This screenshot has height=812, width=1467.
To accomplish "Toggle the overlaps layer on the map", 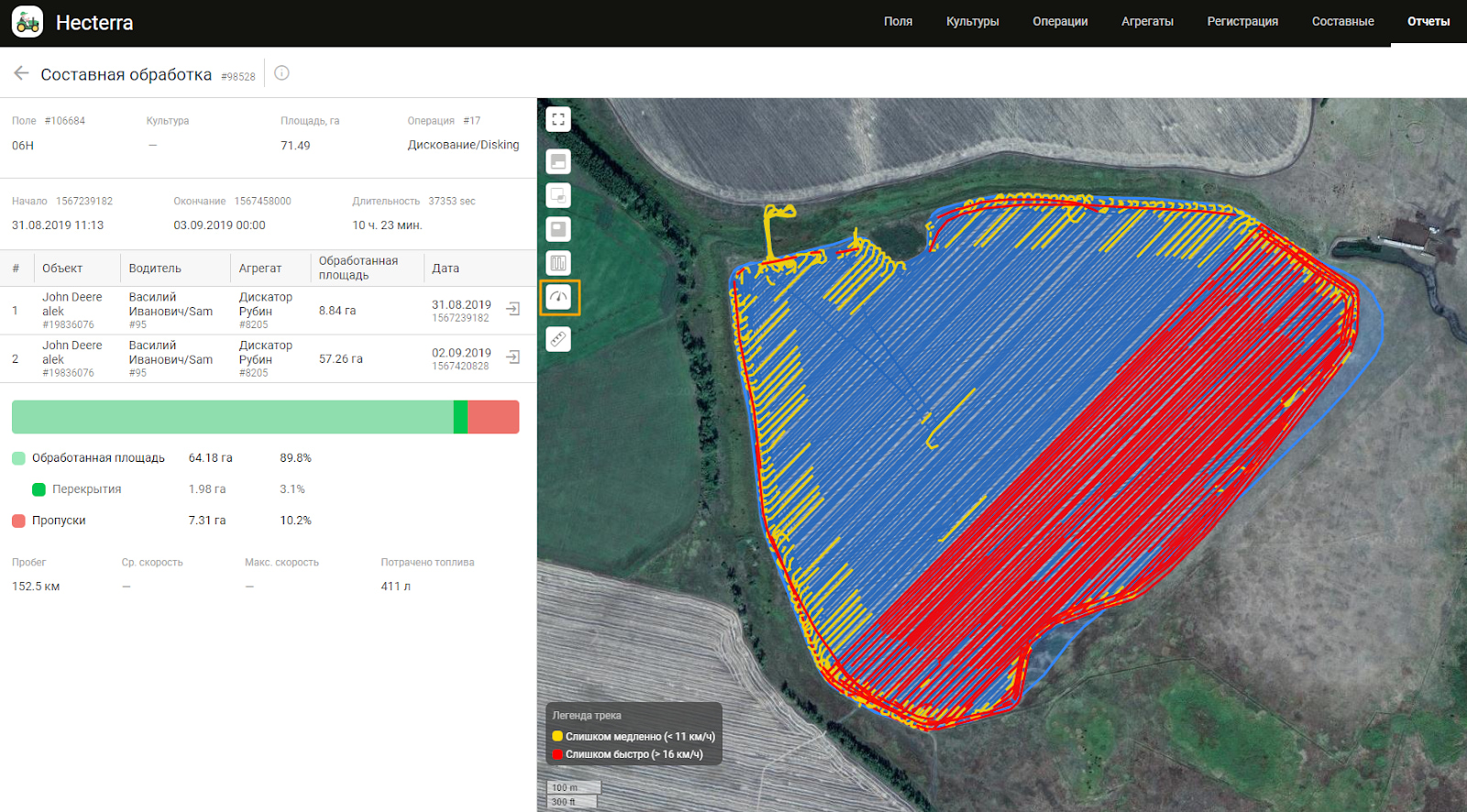I will click(x=558, y=195).
